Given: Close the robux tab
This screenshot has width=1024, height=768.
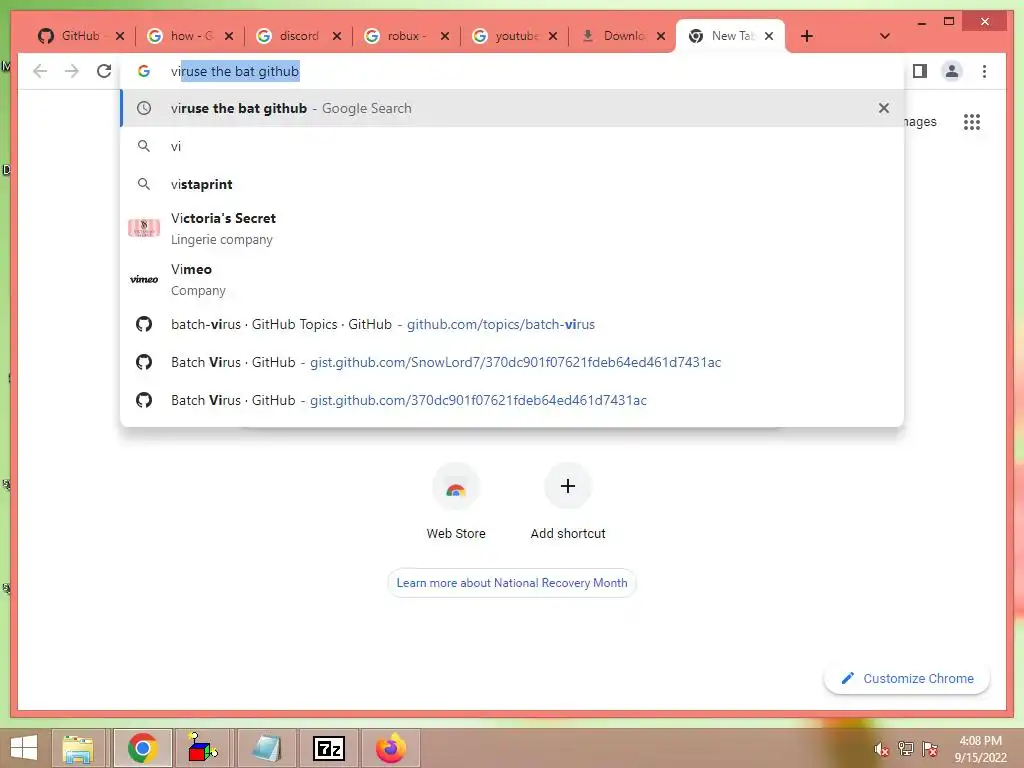Looking at the screenshot, I should [445, 36].
